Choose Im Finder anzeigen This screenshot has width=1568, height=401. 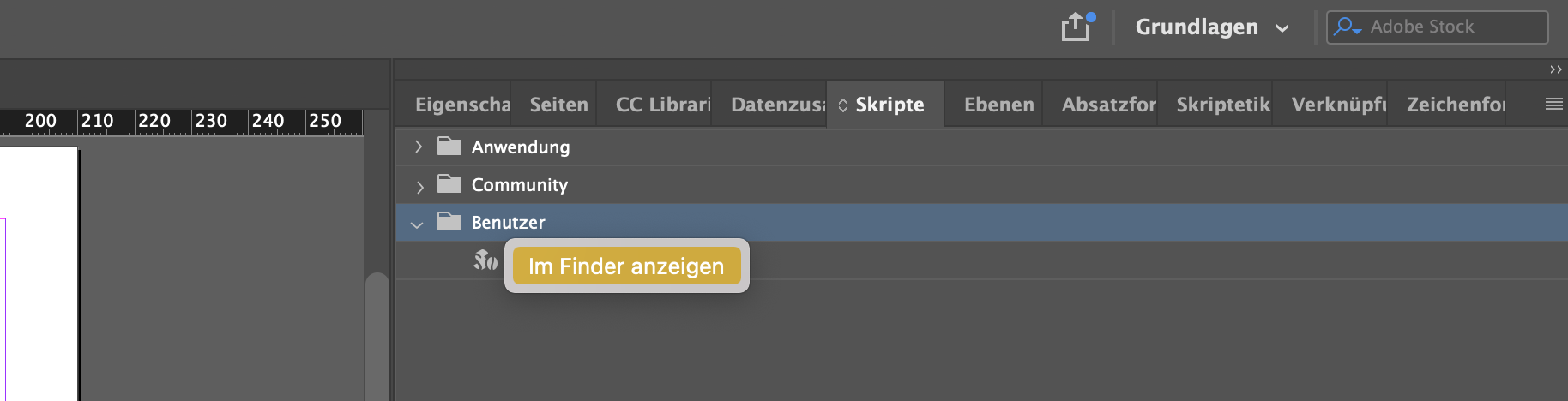(626, 266)
